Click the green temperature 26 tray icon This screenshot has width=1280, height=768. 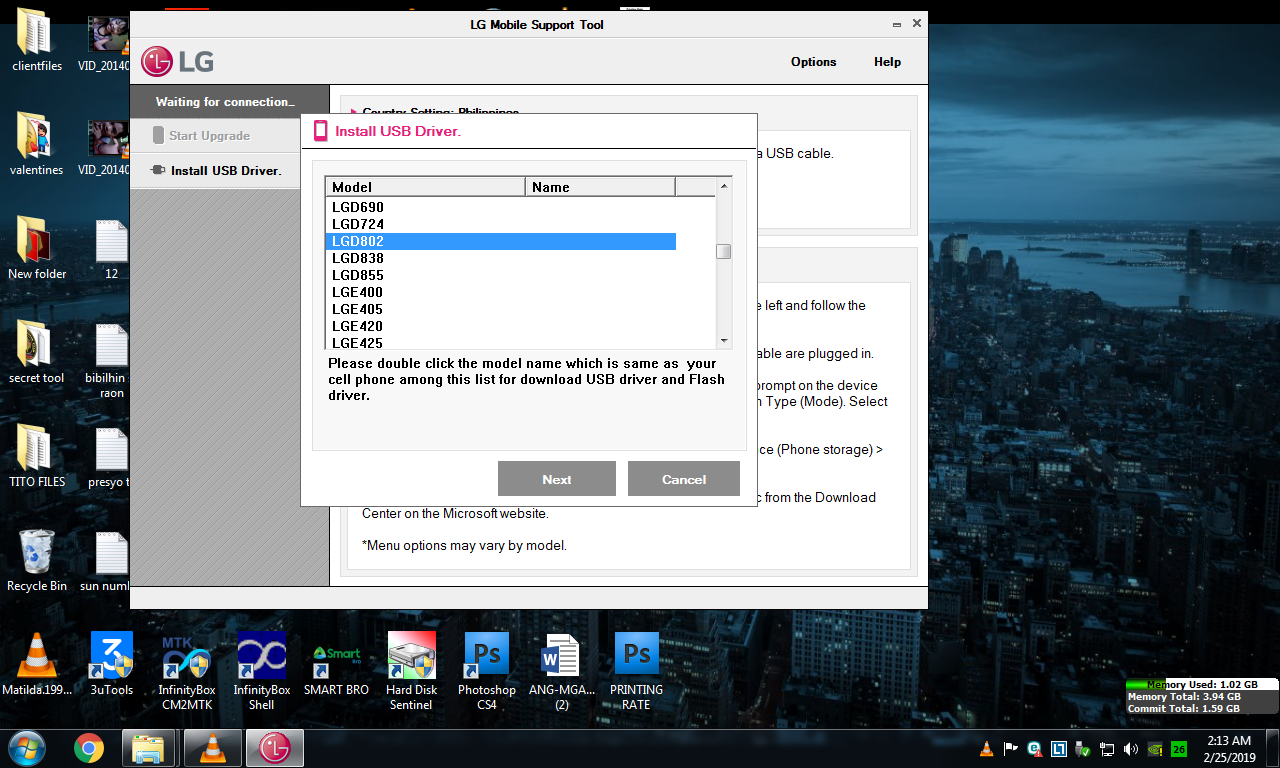pos(1179,748)
